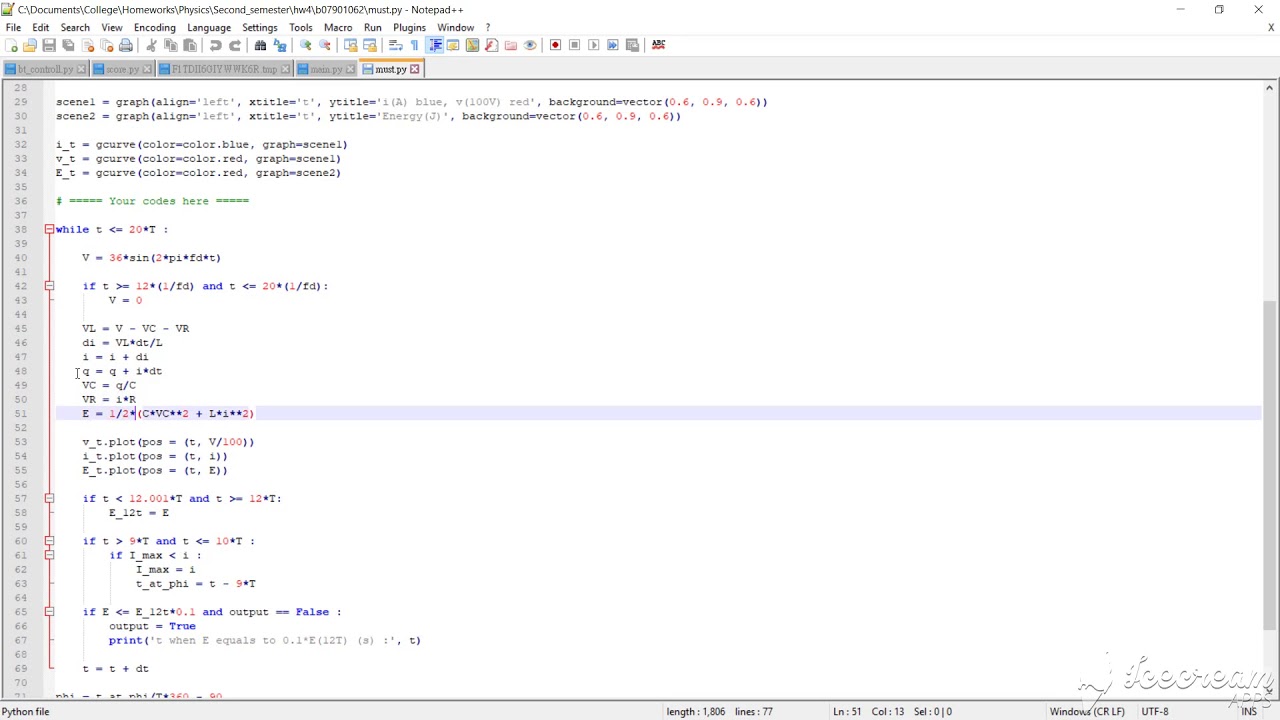1280x720 pixels.
Task: Place the cursor on 't = t + dt' line
Action: coord(116,669)
